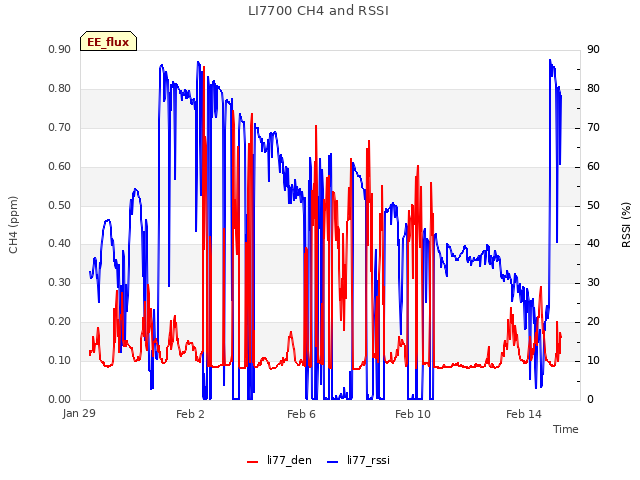Click the 0.20 left axis value
This screenshot has width=640, height=480.
tap(60, 322)
